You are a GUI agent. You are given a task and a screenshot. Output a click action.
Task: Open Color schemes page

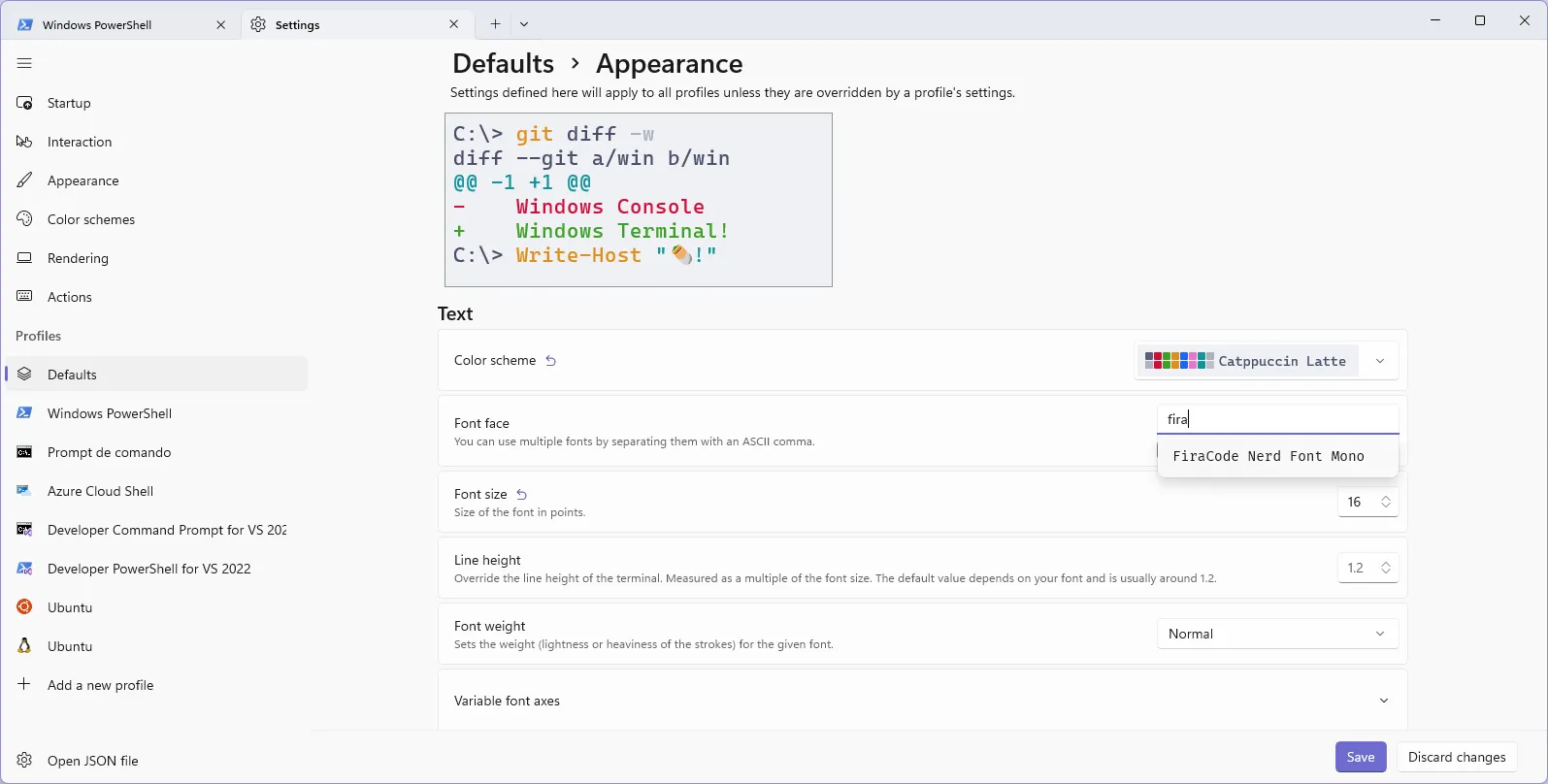click(156, 219)
